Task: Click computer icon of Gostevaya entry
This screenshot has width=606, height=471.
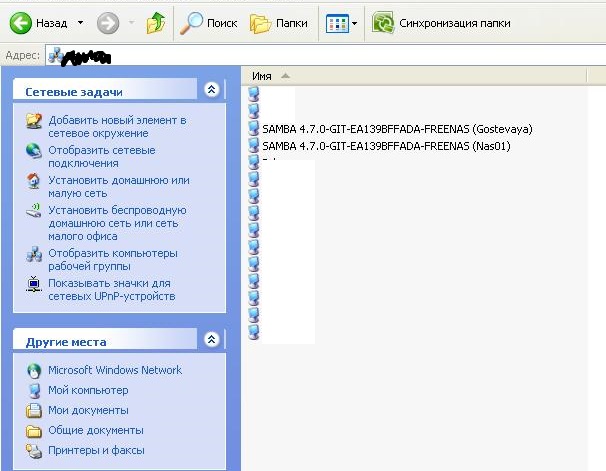Action: [x=254, y=128]
